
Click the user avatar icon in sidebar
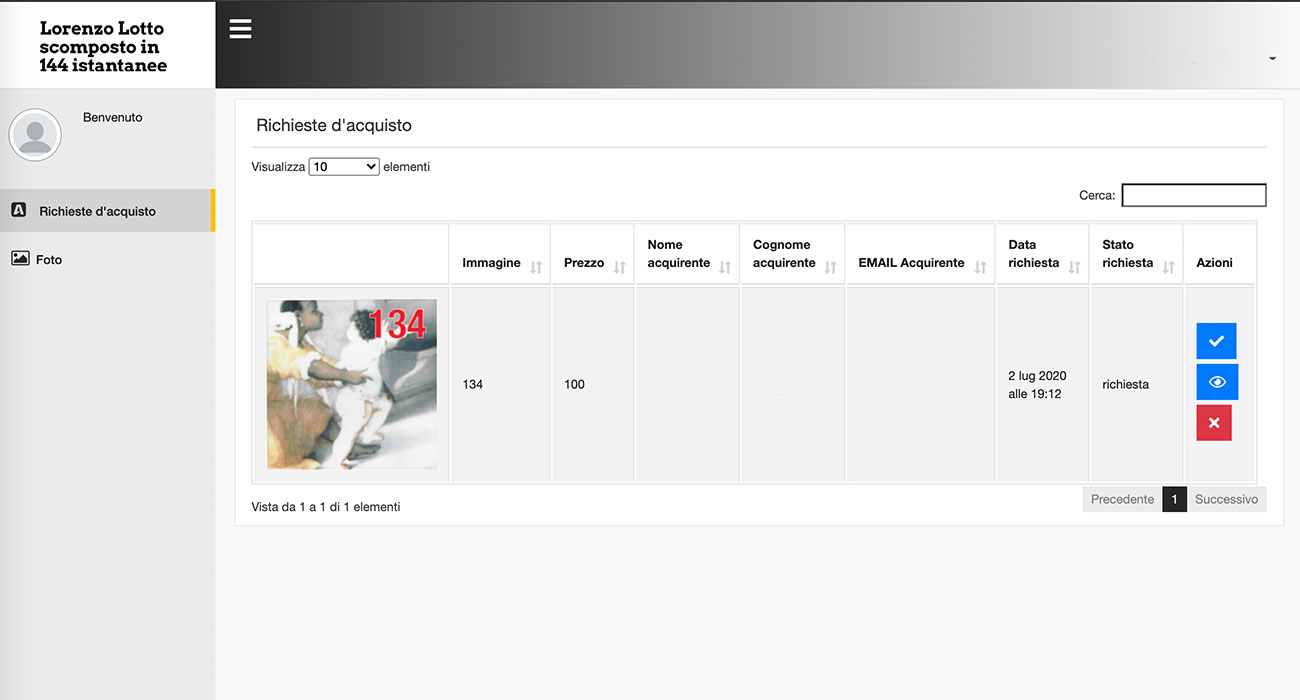(35, 135)
